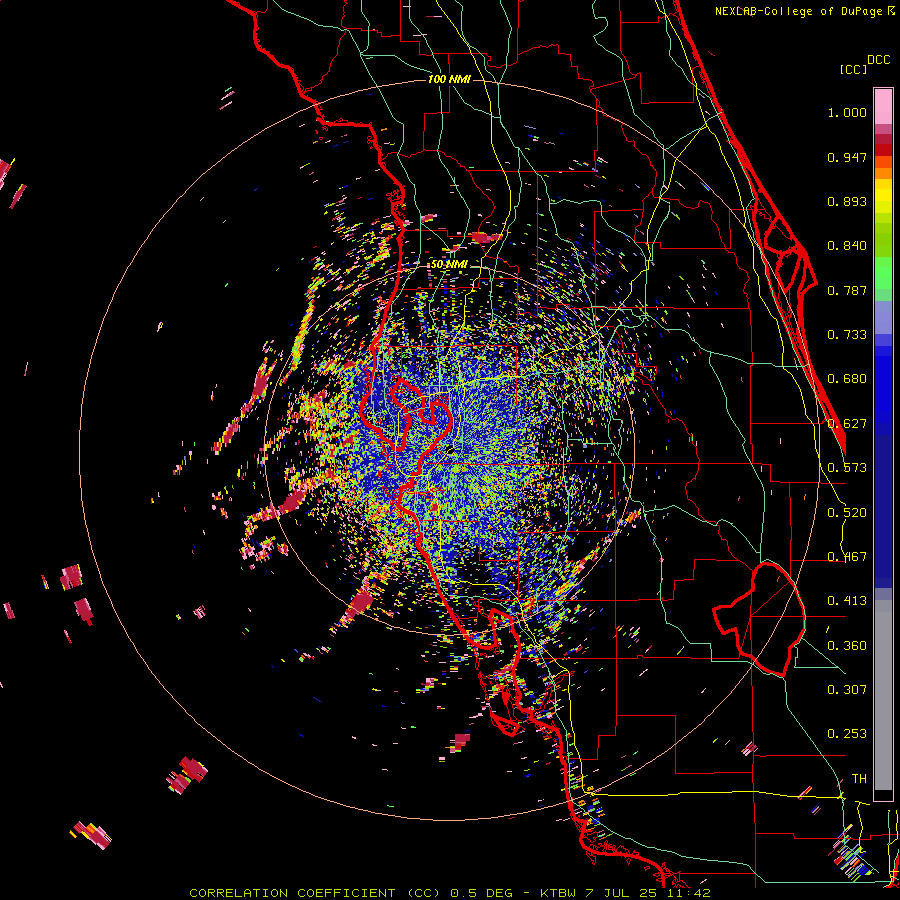
Task: Click the 0.840 scale value
Action: pyautogui.click(x=847, y=246)
